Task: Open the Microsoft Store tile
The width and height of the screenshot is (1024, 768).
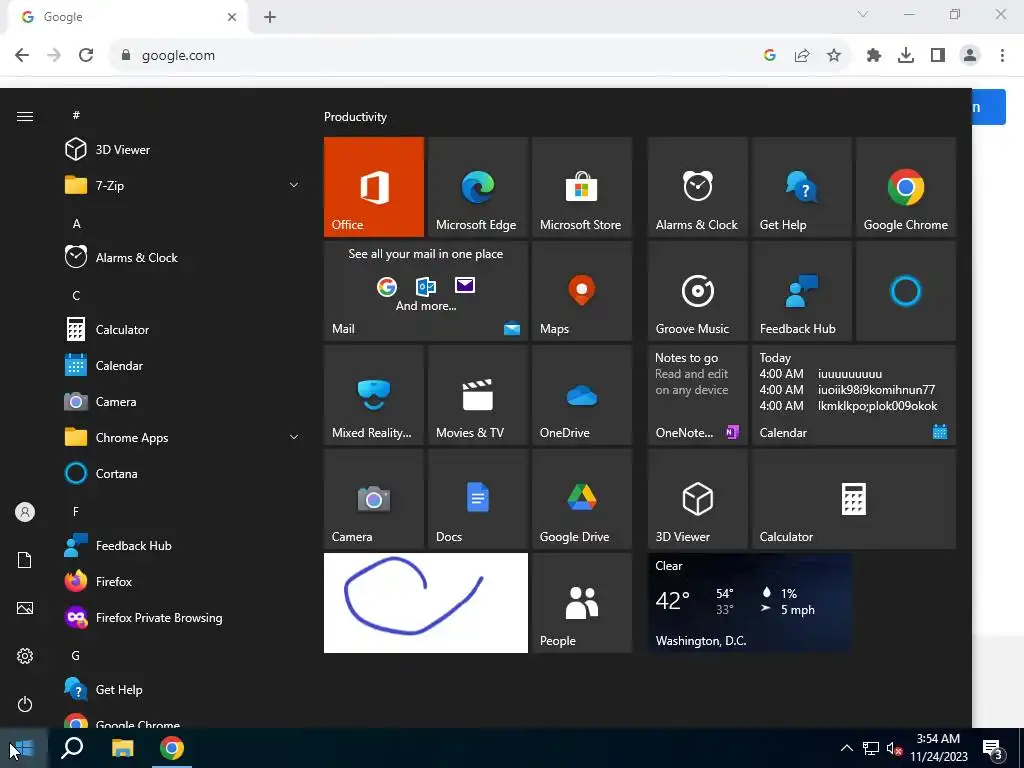Action: [582, 187]
